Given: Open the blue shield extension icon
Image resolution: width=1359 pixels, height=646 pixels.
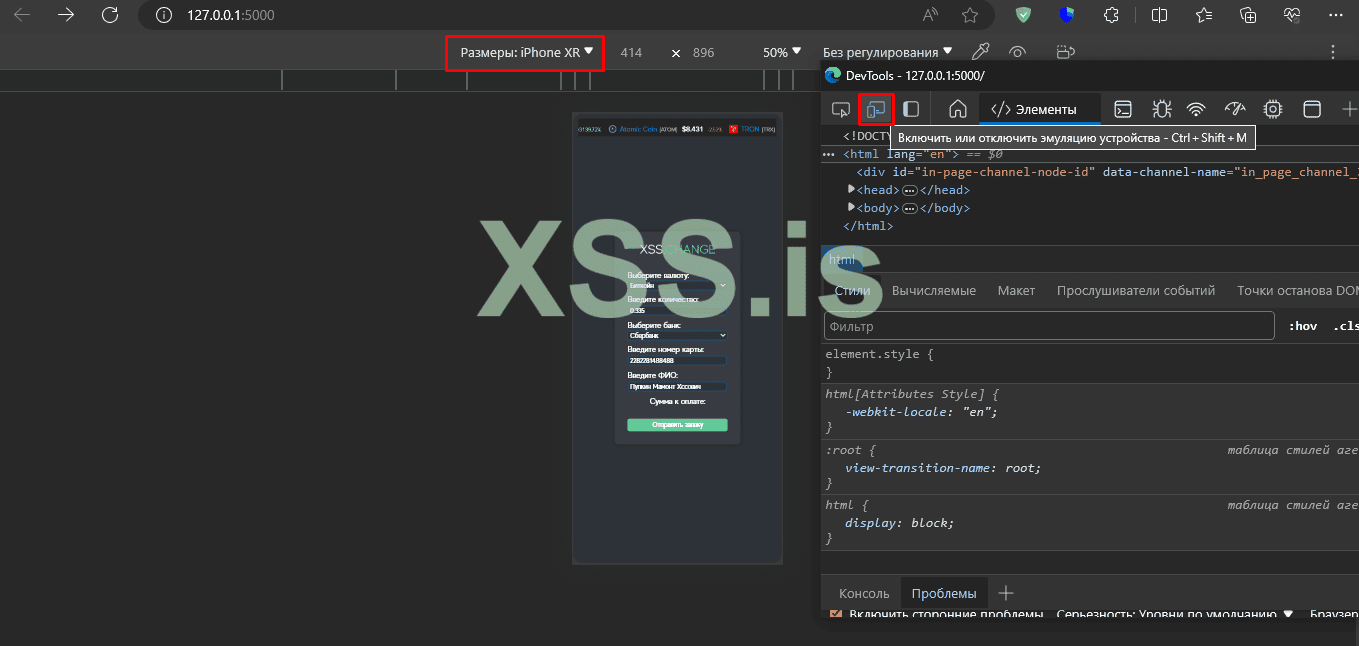Looking at the screenshot, I should 1066,15.
